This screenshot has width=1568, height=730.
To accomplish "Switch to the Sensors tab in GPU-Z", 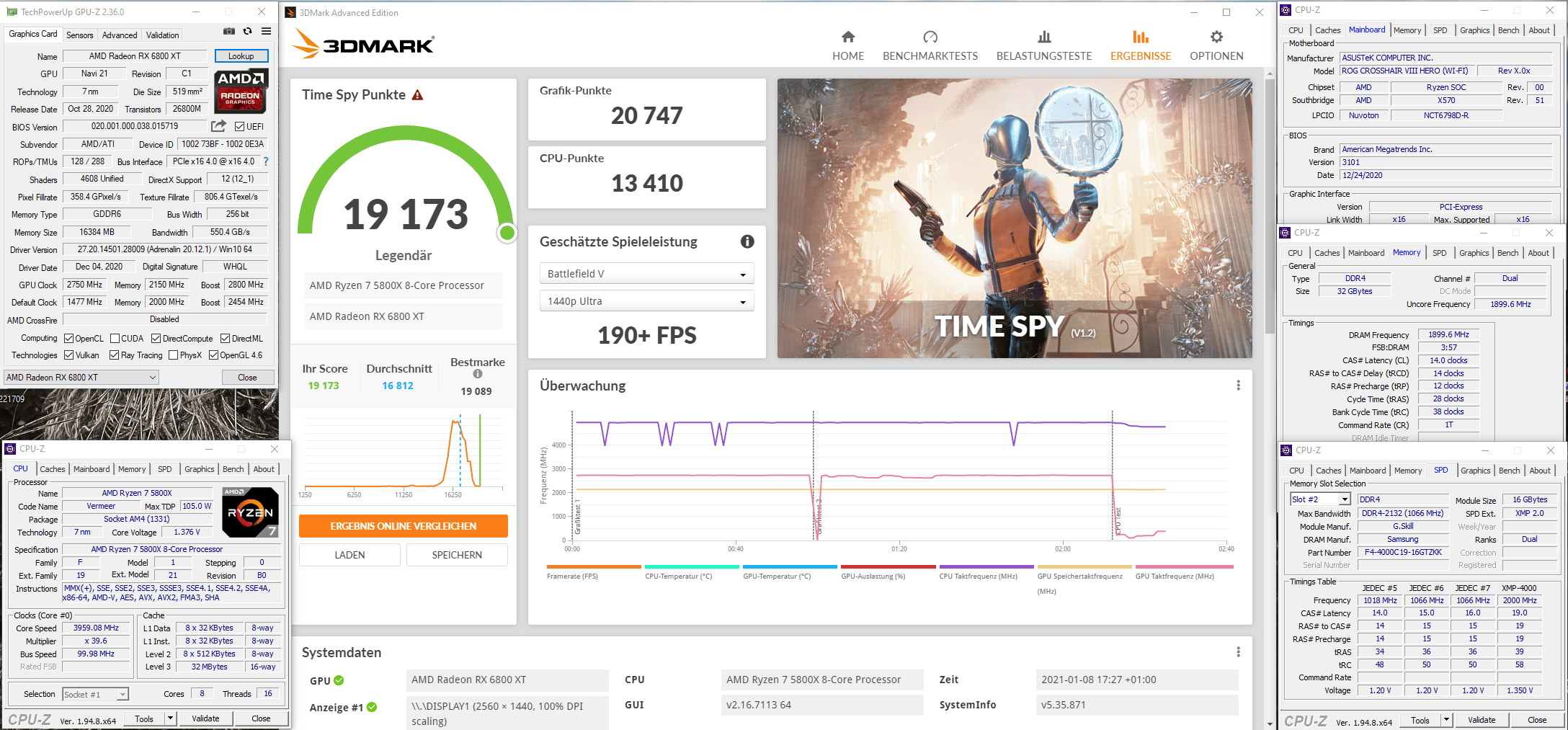I will (x=79, y=35).
